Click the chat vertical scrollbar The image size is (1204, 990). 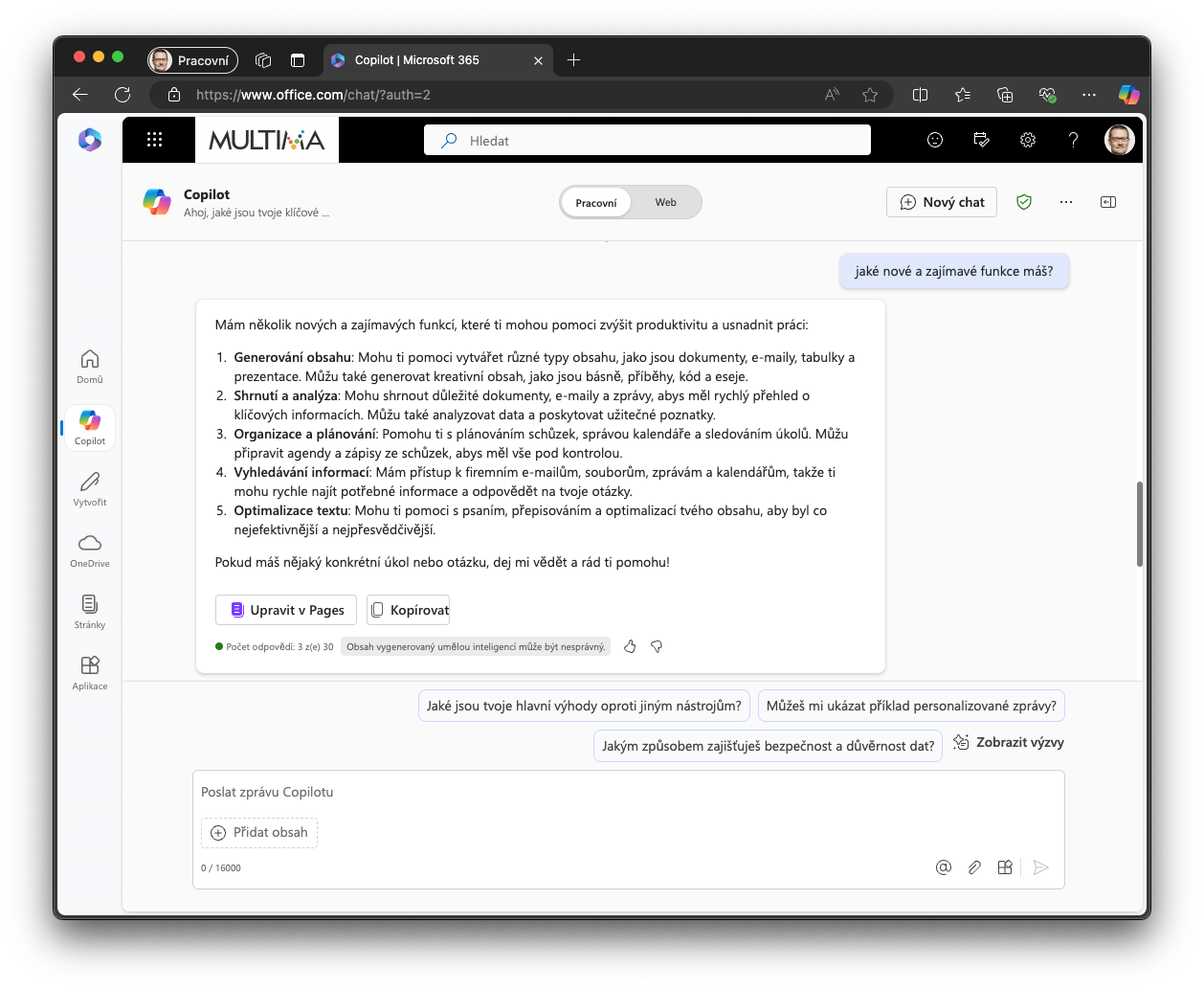tap(1139, 524)
